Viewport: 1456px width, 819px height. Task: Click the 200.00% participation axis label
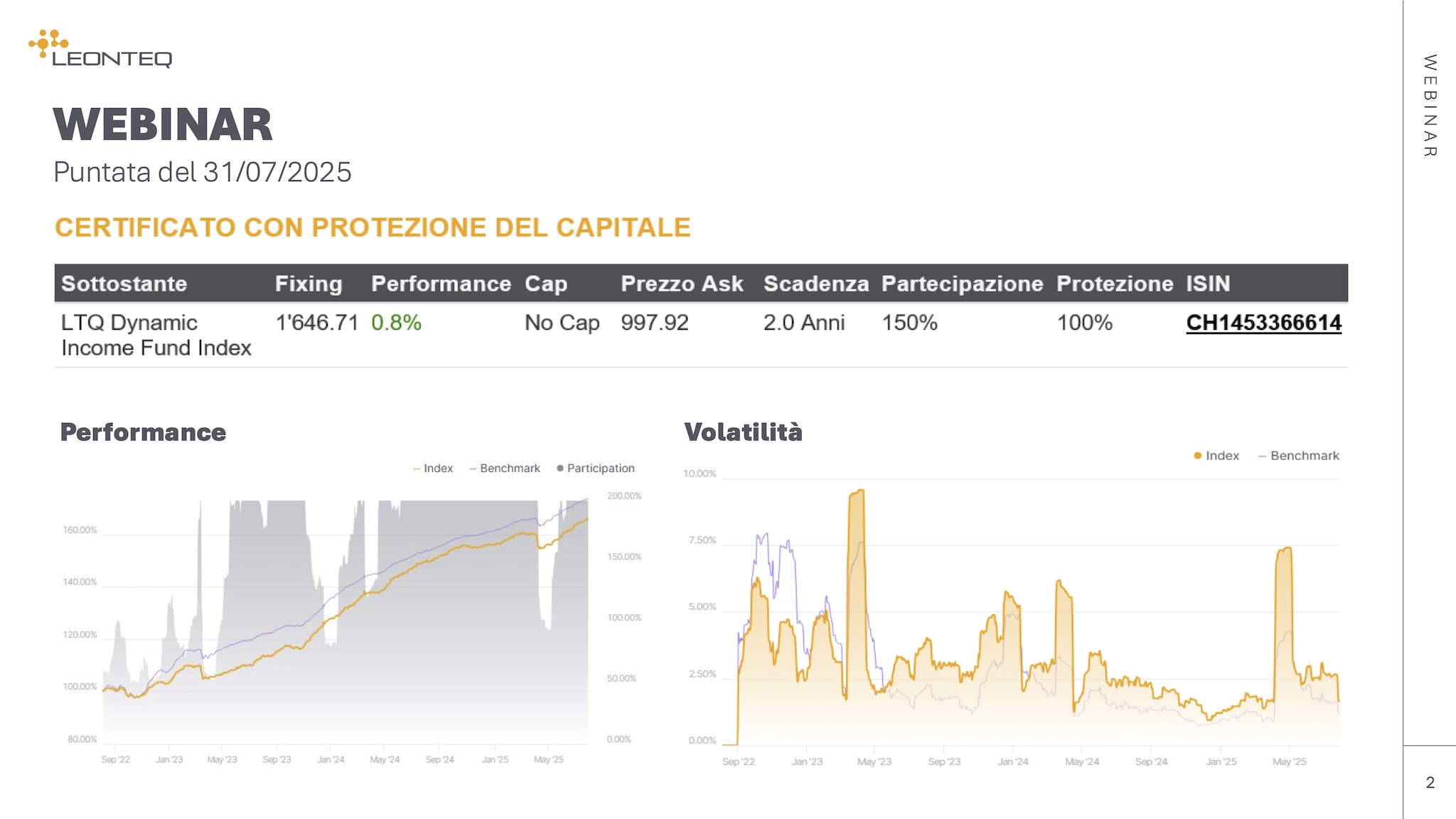click(x=624, y=496)
